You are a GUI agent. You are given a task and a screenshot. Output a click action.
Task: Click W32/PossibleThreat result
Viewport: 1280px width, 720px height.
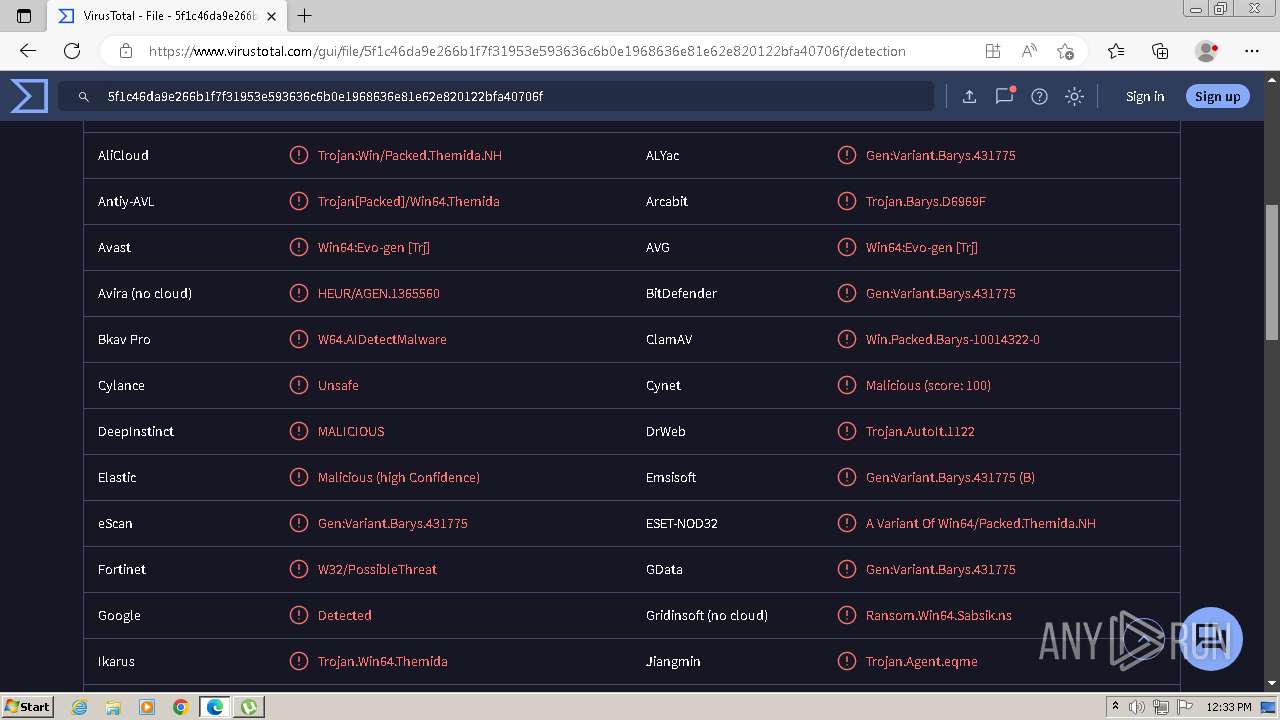click(378, 569)
